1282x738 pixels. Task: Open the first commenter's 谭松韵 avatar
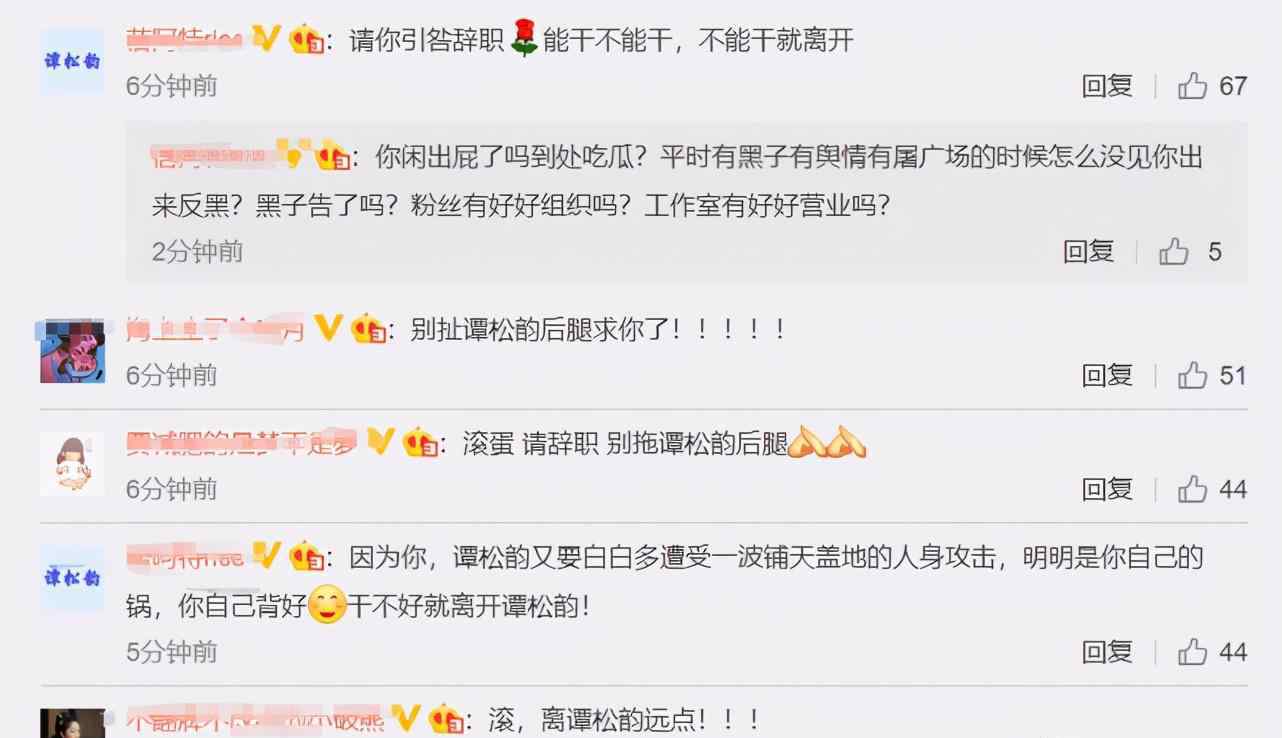(x=72, y=61)
